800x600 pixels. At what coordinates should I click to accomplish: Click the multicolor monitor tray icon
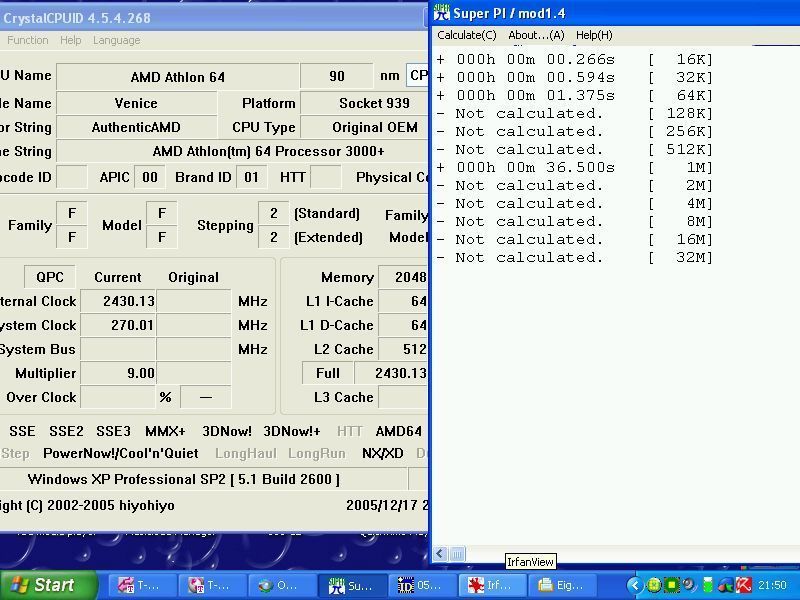pyautogui.click(x=725, y=586)
